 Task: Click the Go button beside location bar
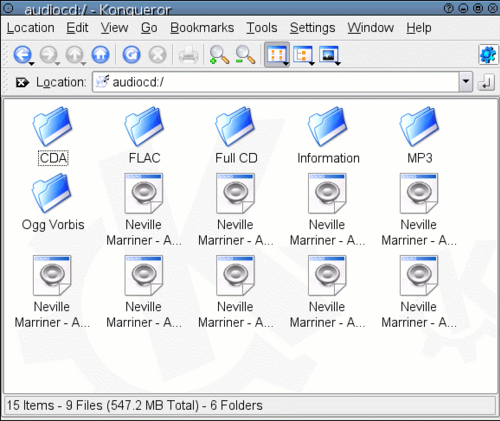click(x=486, y=82)
